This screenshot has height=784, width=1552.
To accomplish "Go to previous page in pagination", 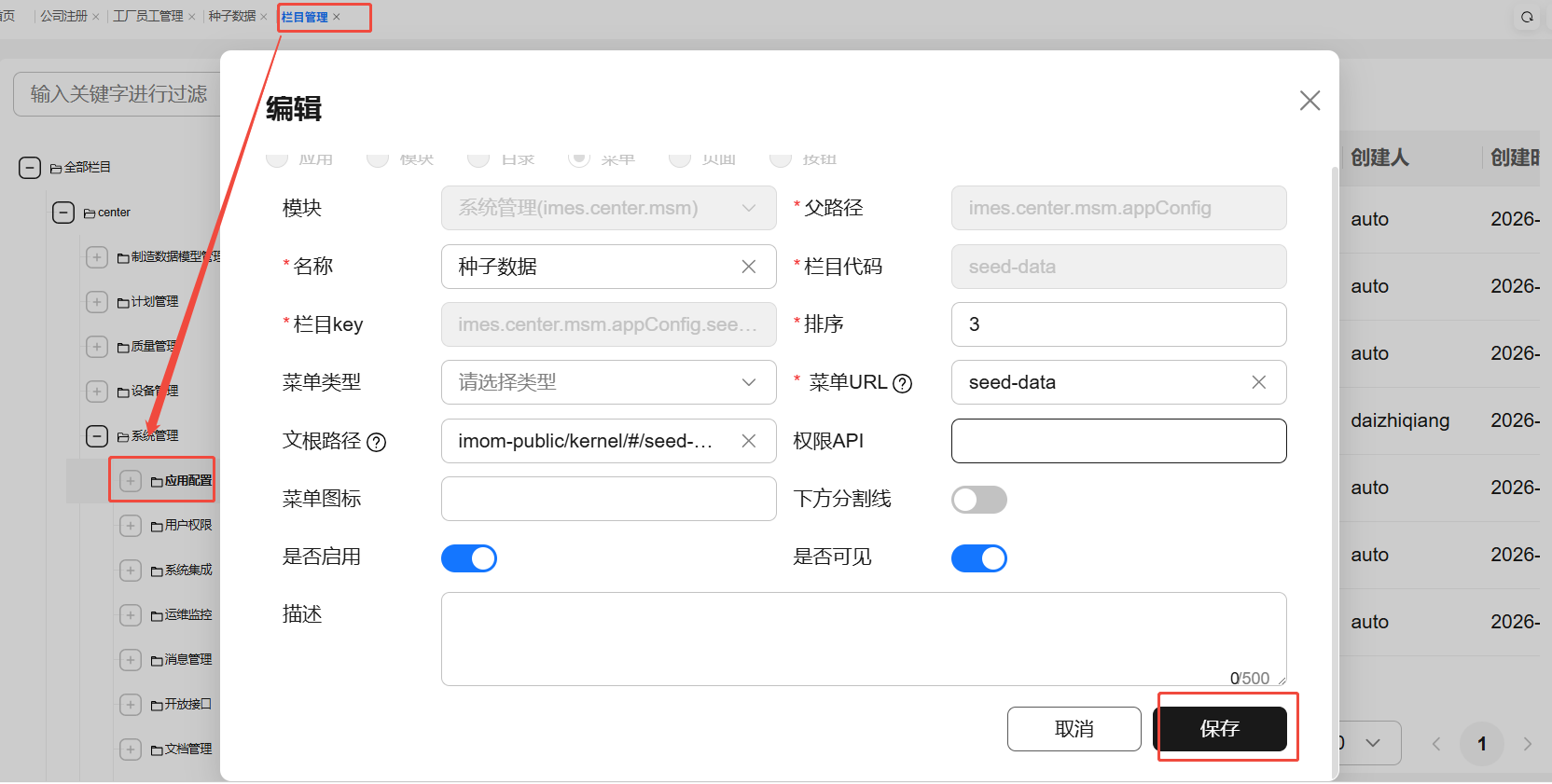I will 1436,744.
